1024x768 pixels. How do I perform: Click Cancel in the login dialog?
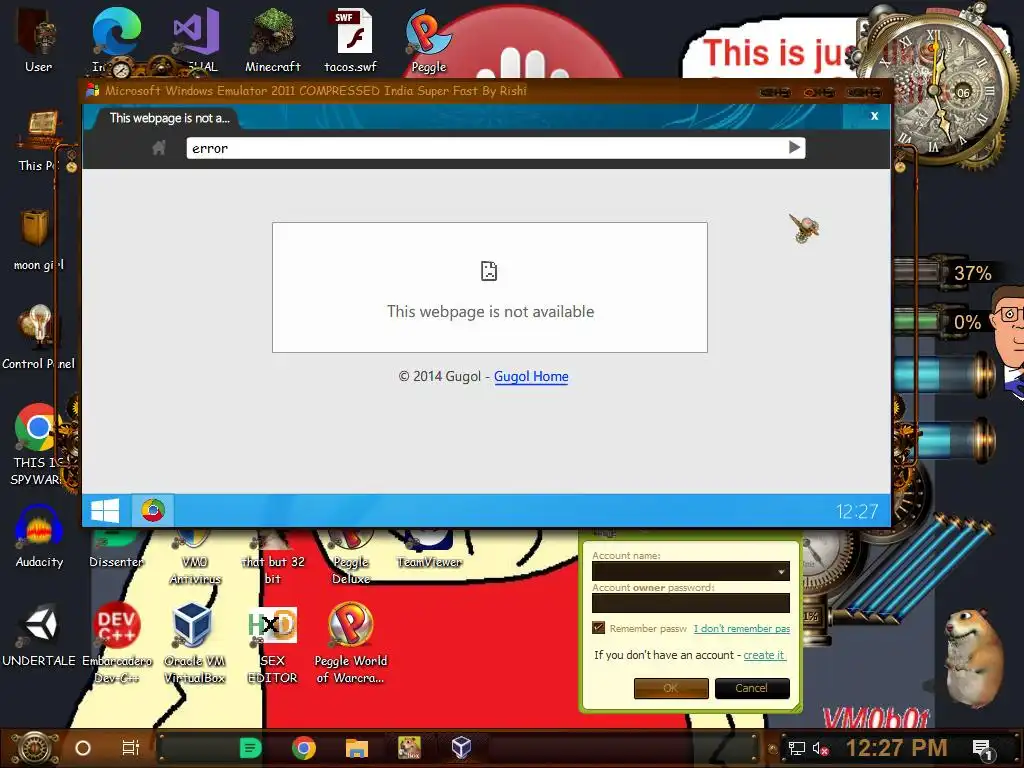click(752, 688)
